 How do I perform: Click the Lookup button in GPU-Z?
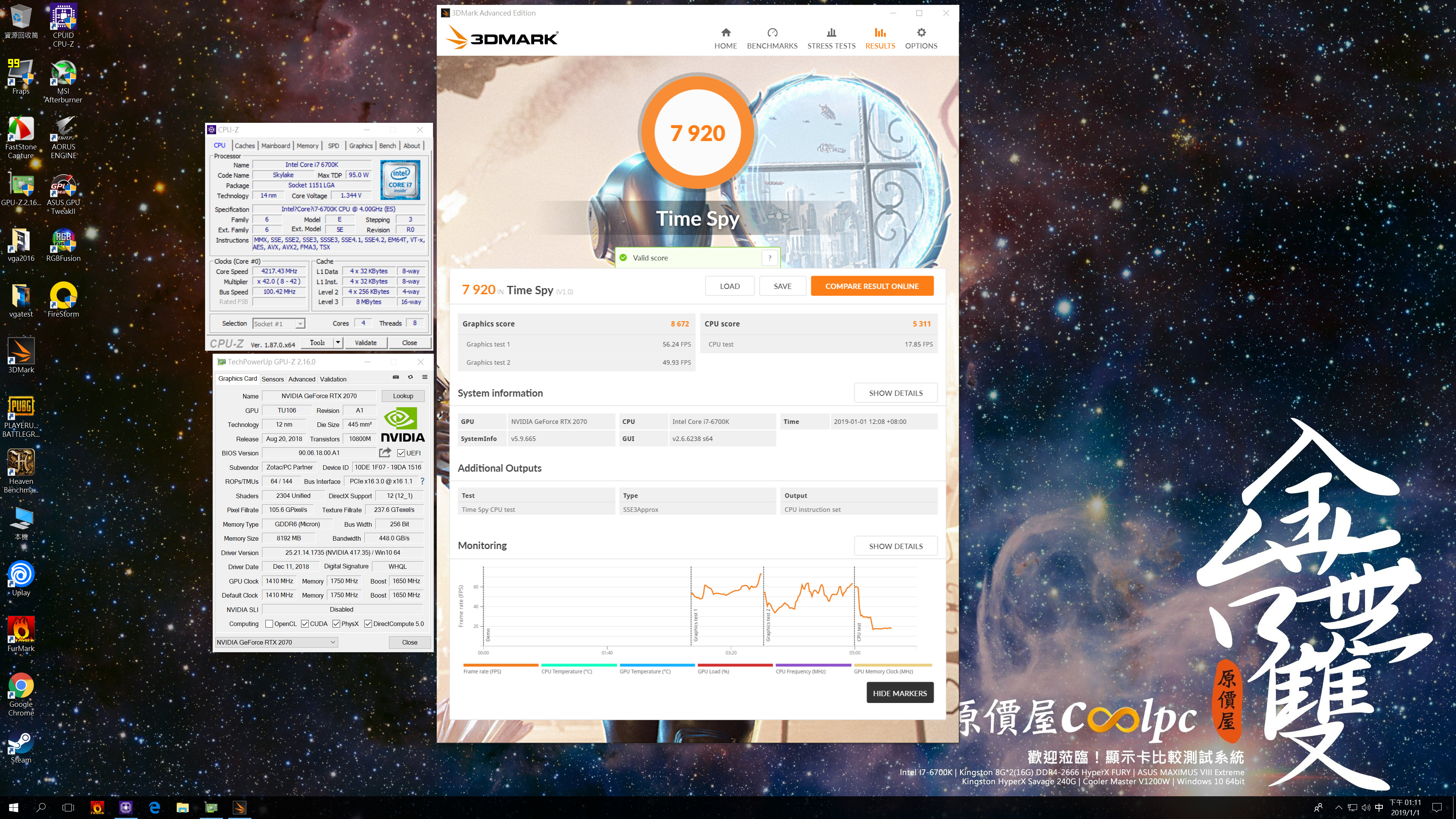click(x=403, y=396)
